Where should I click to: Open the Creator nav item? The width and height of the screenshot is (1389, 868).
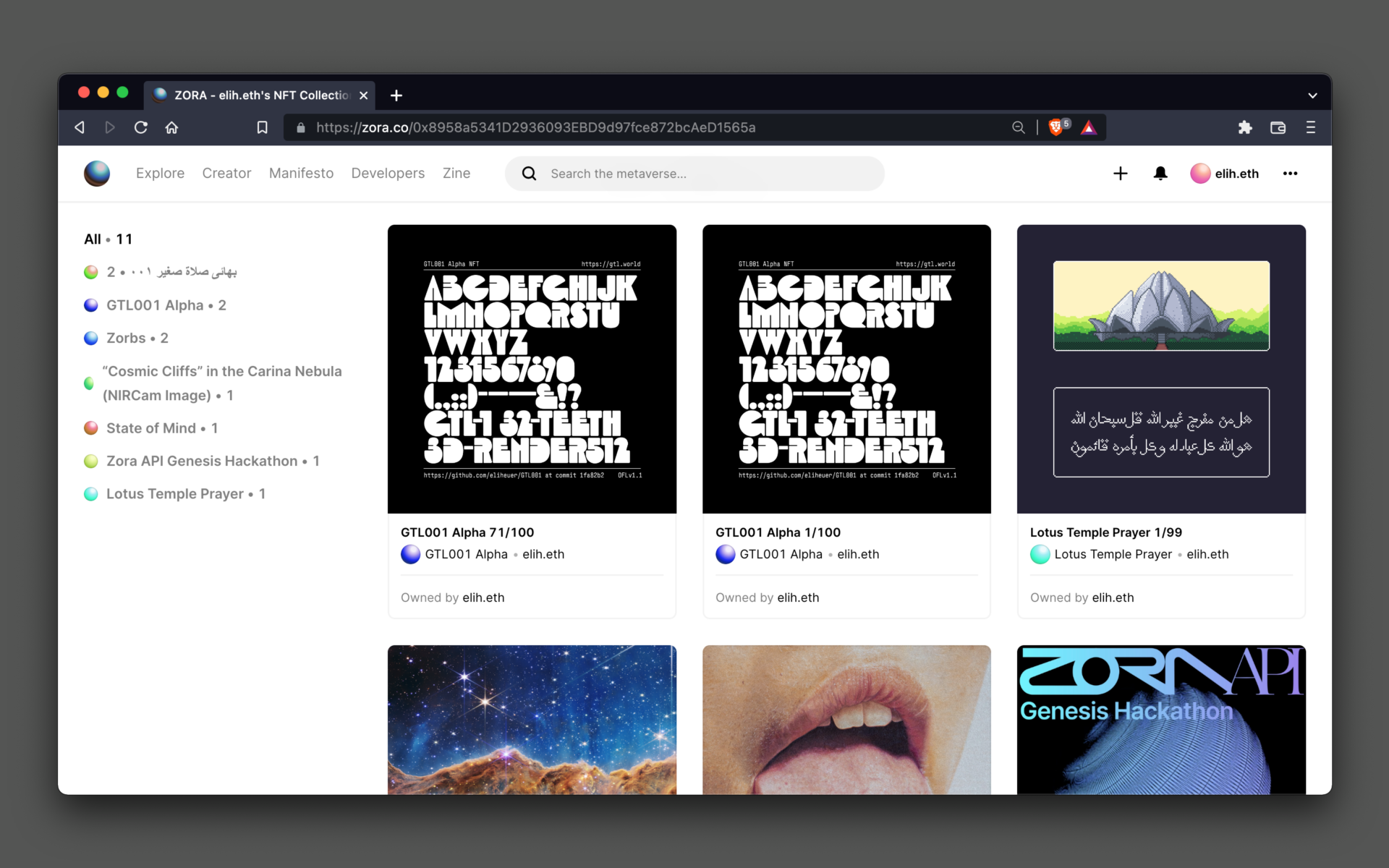pyautogui.click(x=226, y=174)
